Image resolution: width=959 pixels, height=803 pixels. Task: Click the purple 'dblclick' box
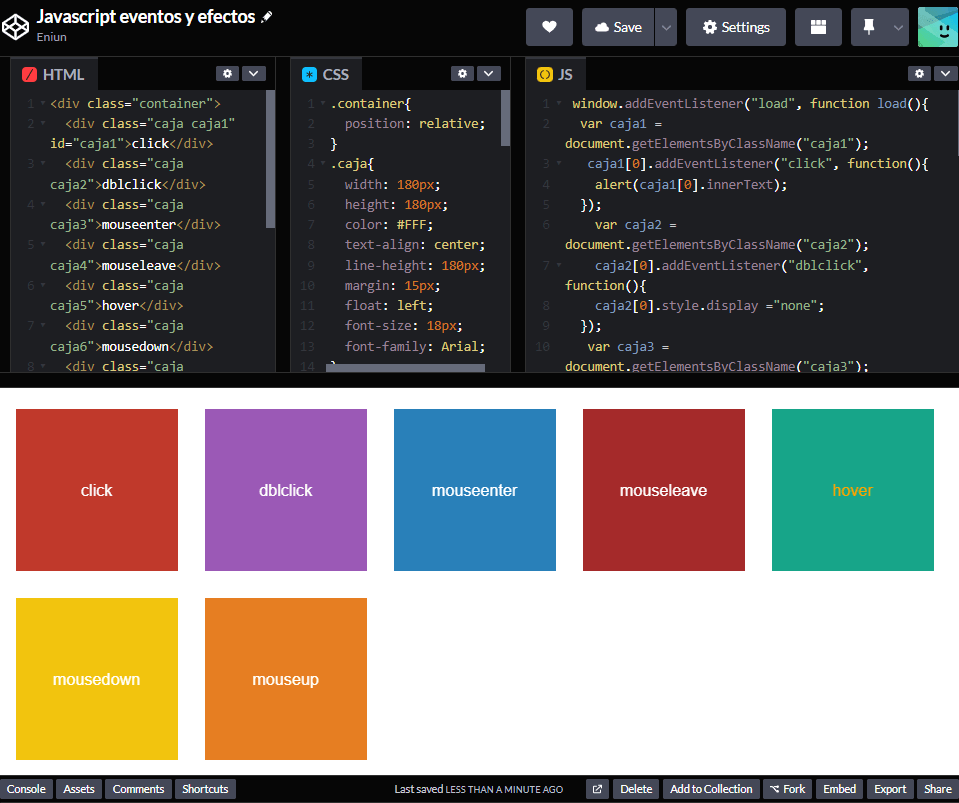[x=286, y=490]
